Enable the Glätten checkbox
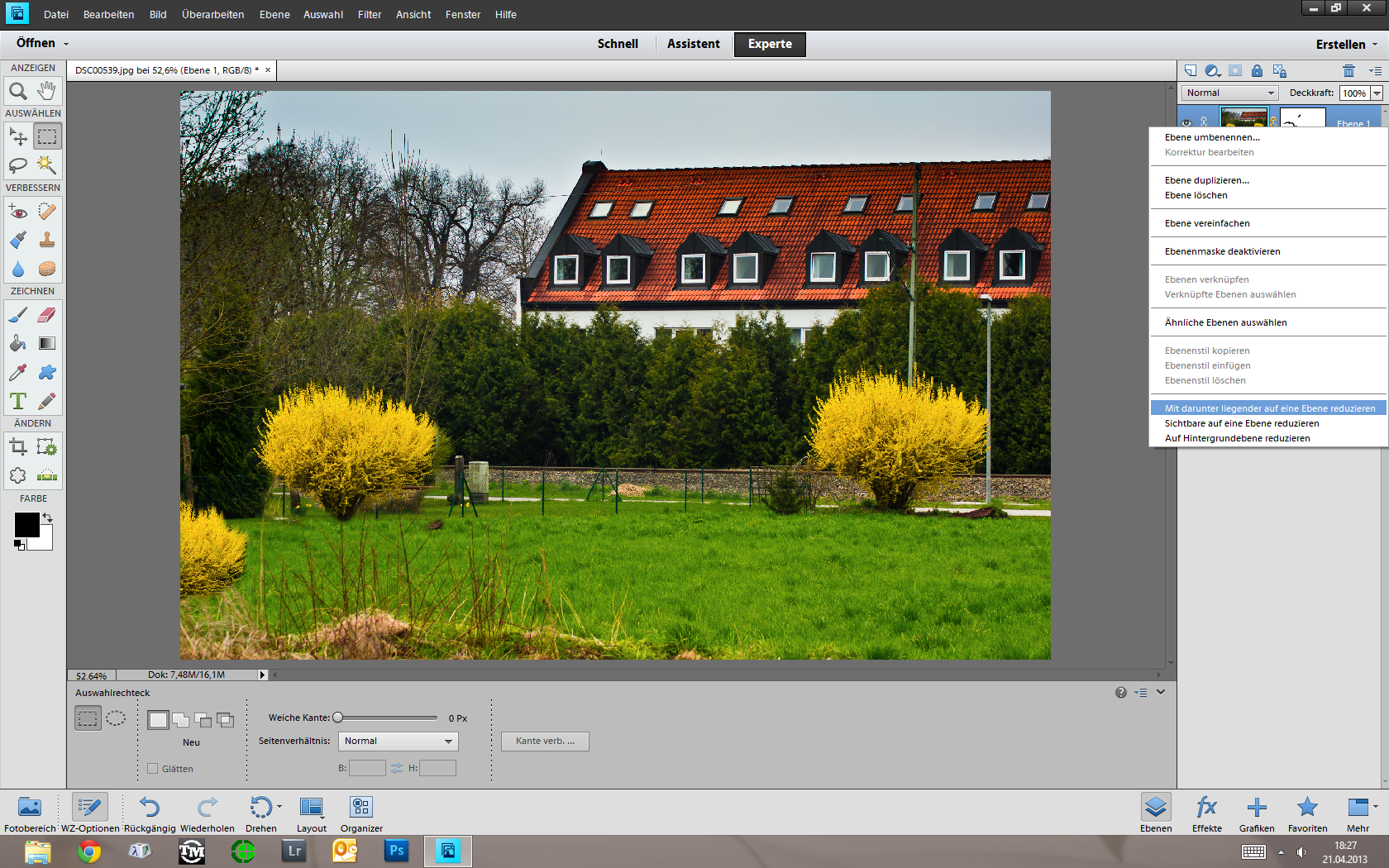 (x=152, y=768)
